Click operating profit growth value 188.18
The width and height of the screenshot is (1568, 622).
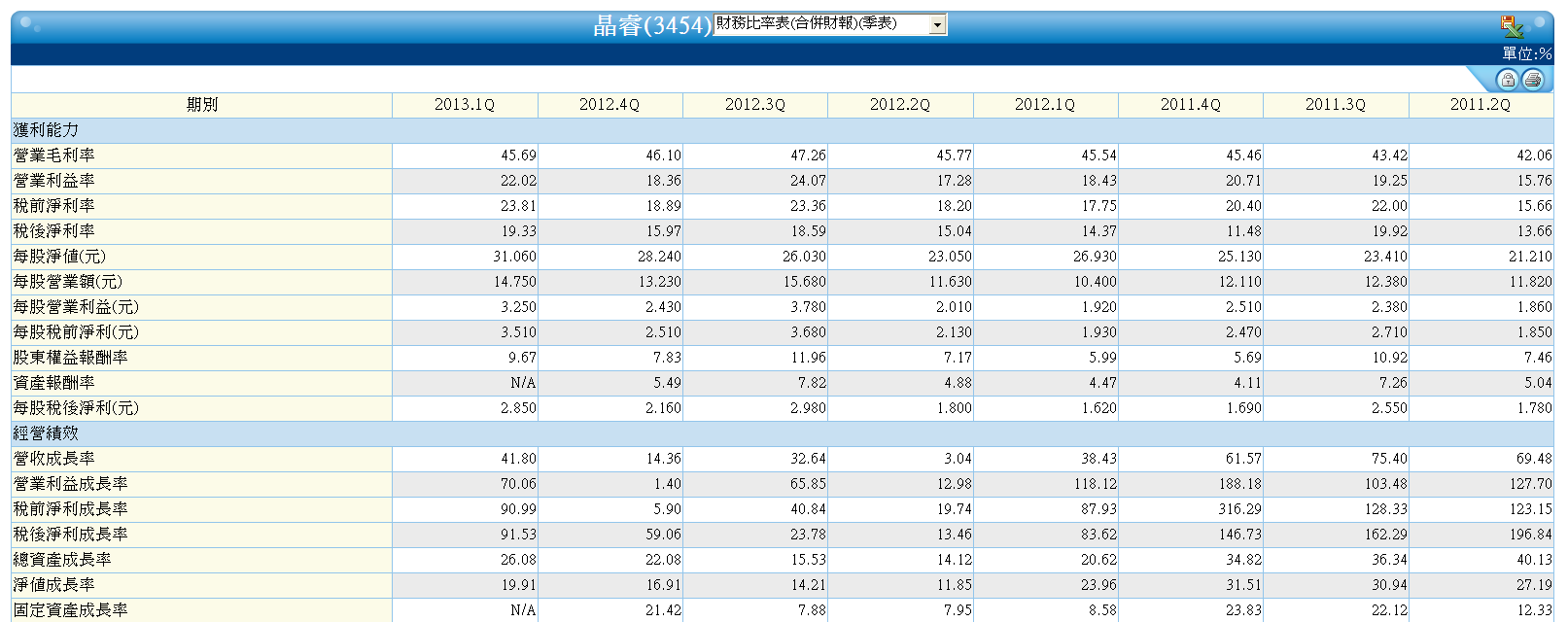point(1240,484)
